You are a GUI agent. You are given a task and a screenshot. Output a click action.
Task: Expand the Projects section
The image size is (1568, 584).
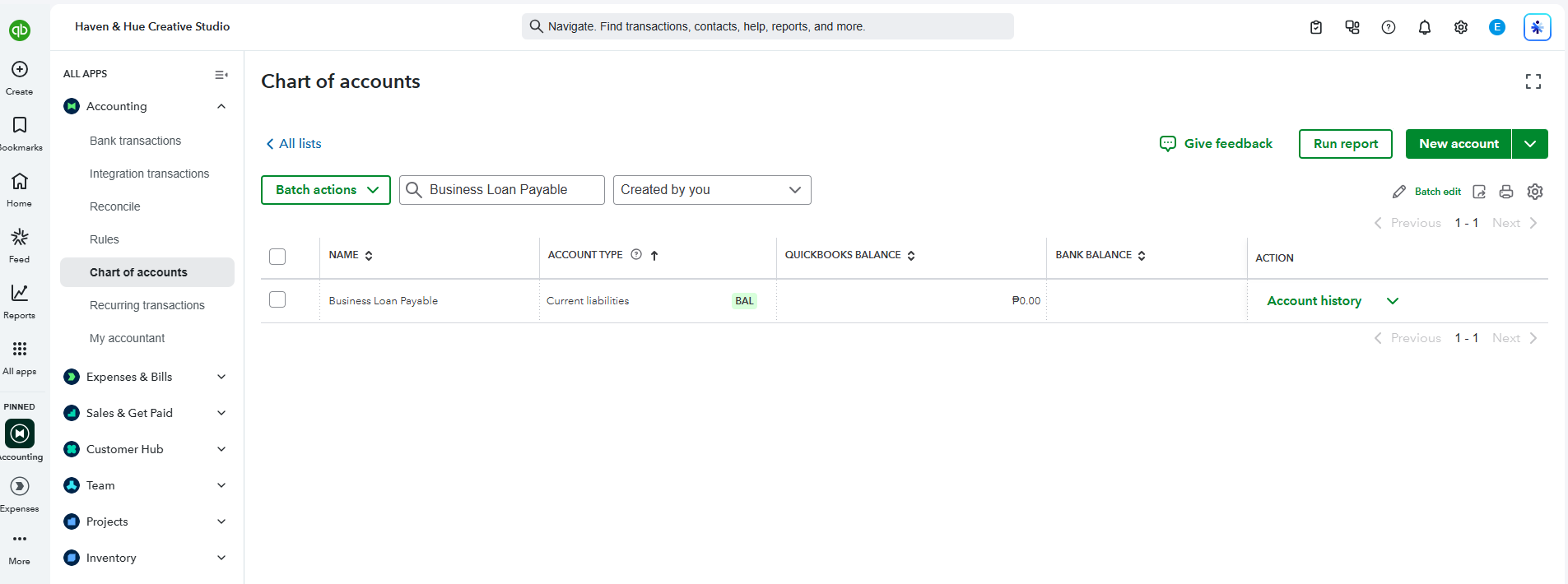tap(221, 521)
